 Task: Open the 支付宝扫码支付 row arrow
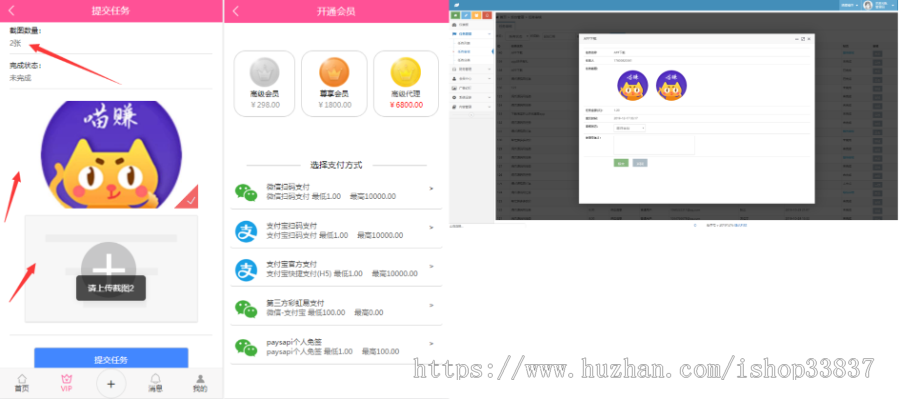pyautogui.click(x=431, y=227)
